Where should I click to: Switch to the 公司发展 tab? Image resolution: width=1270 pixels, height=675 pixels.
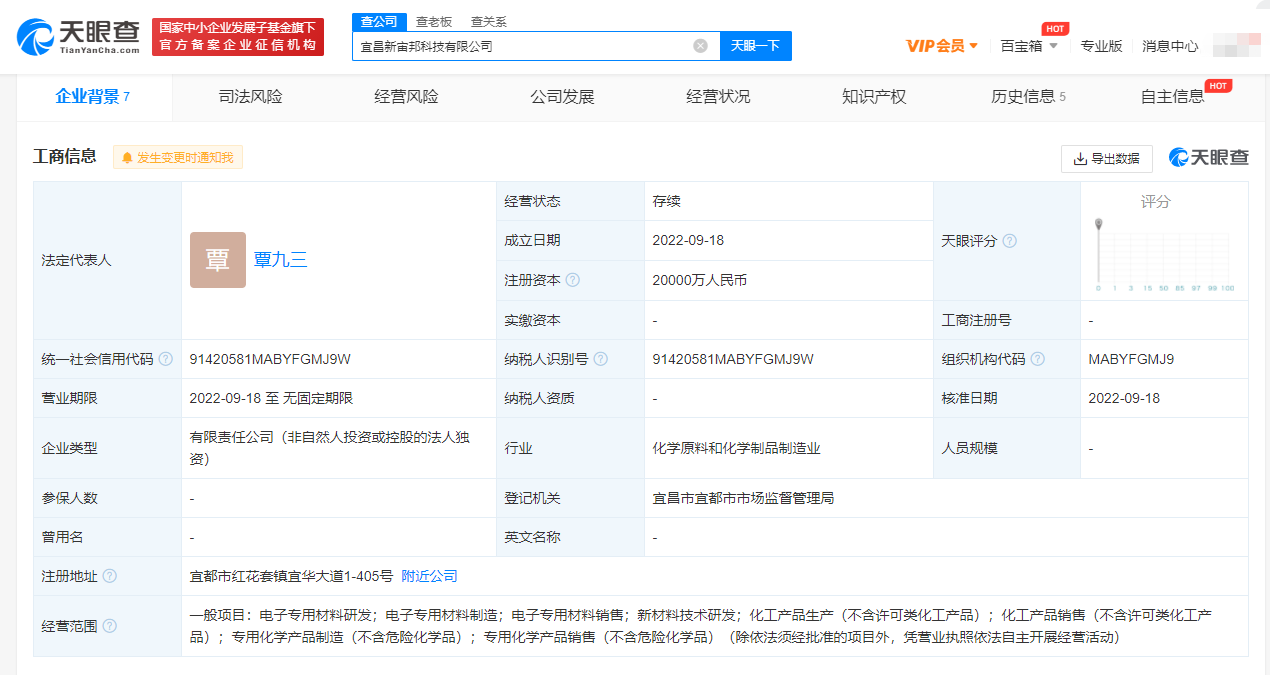pos(563,97)
